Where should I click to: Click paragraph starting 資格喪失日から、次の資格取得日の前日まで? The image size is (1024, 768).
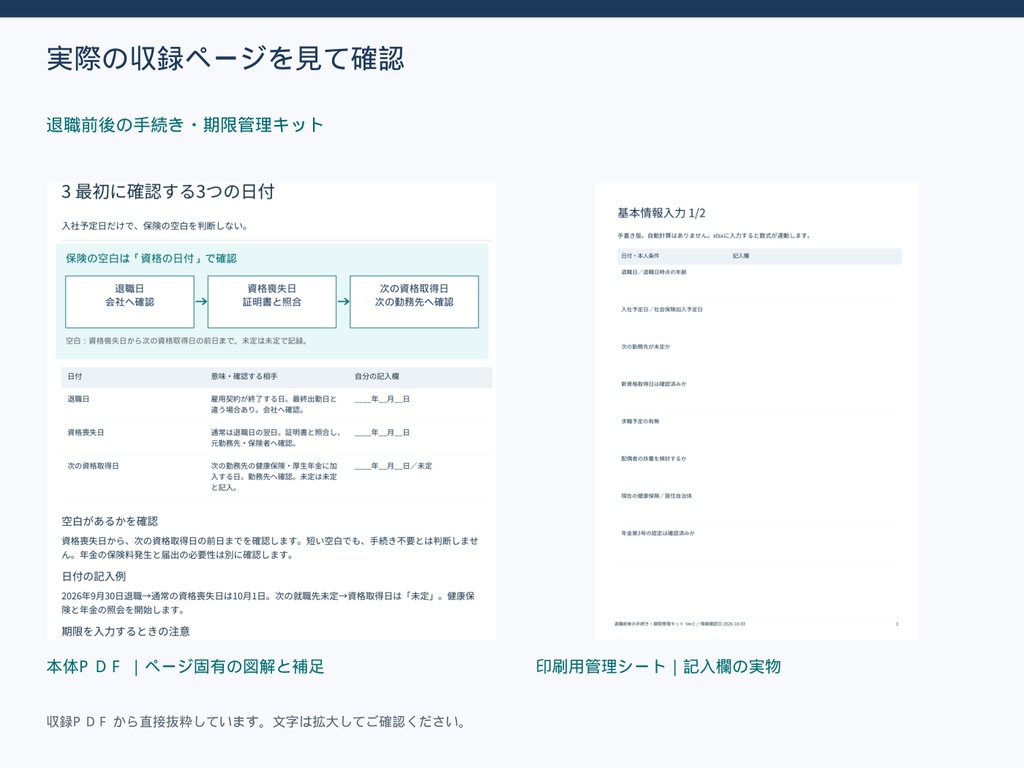[270, 548]
